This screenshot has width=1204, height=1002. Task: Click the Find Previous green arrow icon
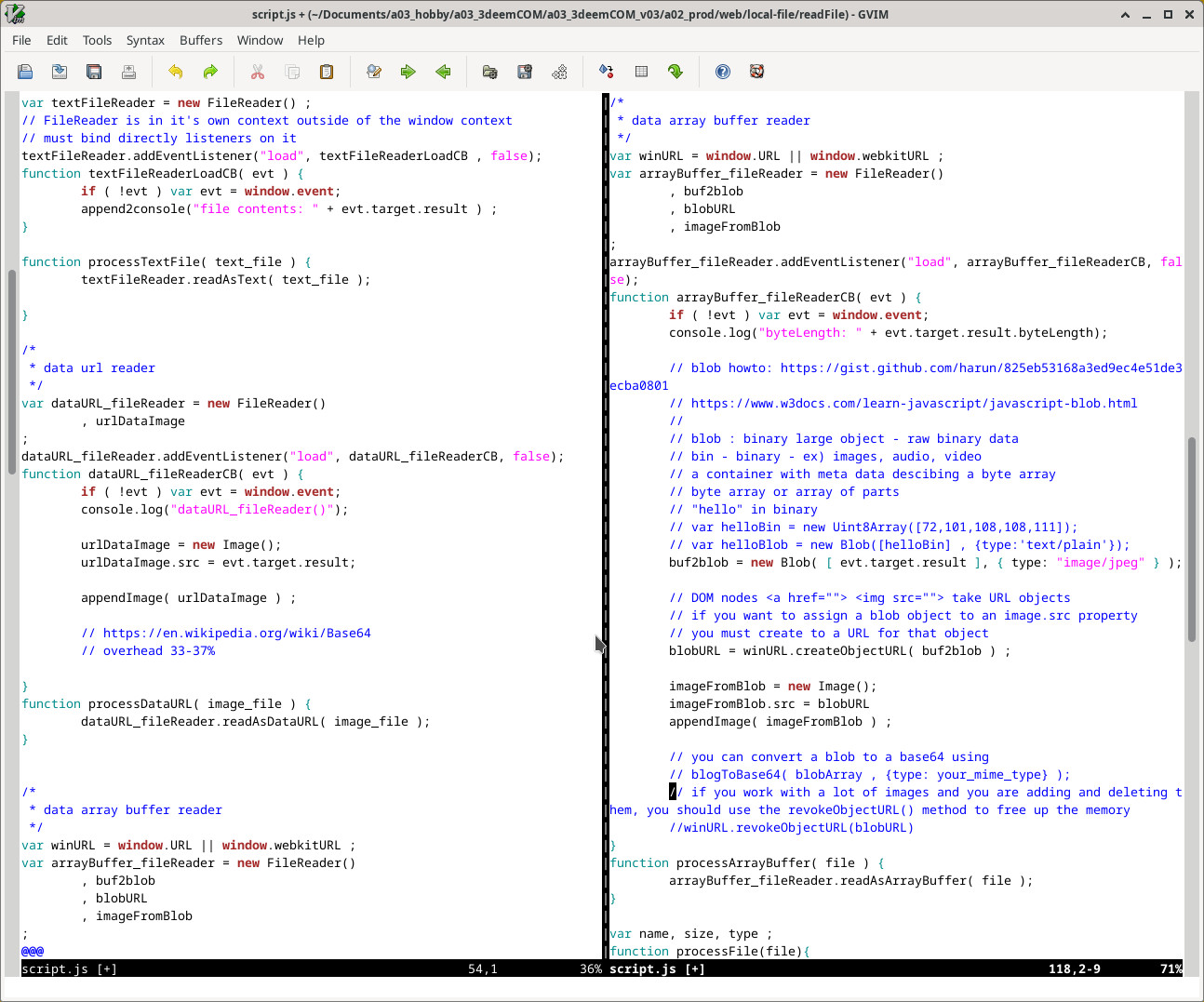click(x=443, y=72)
